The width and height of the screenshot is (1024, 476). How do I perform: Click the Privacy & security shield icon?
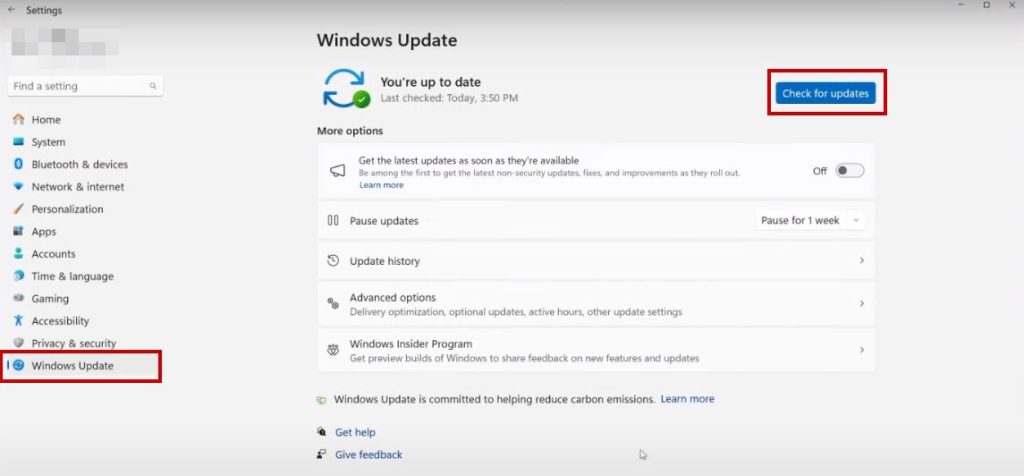point(18,343)
